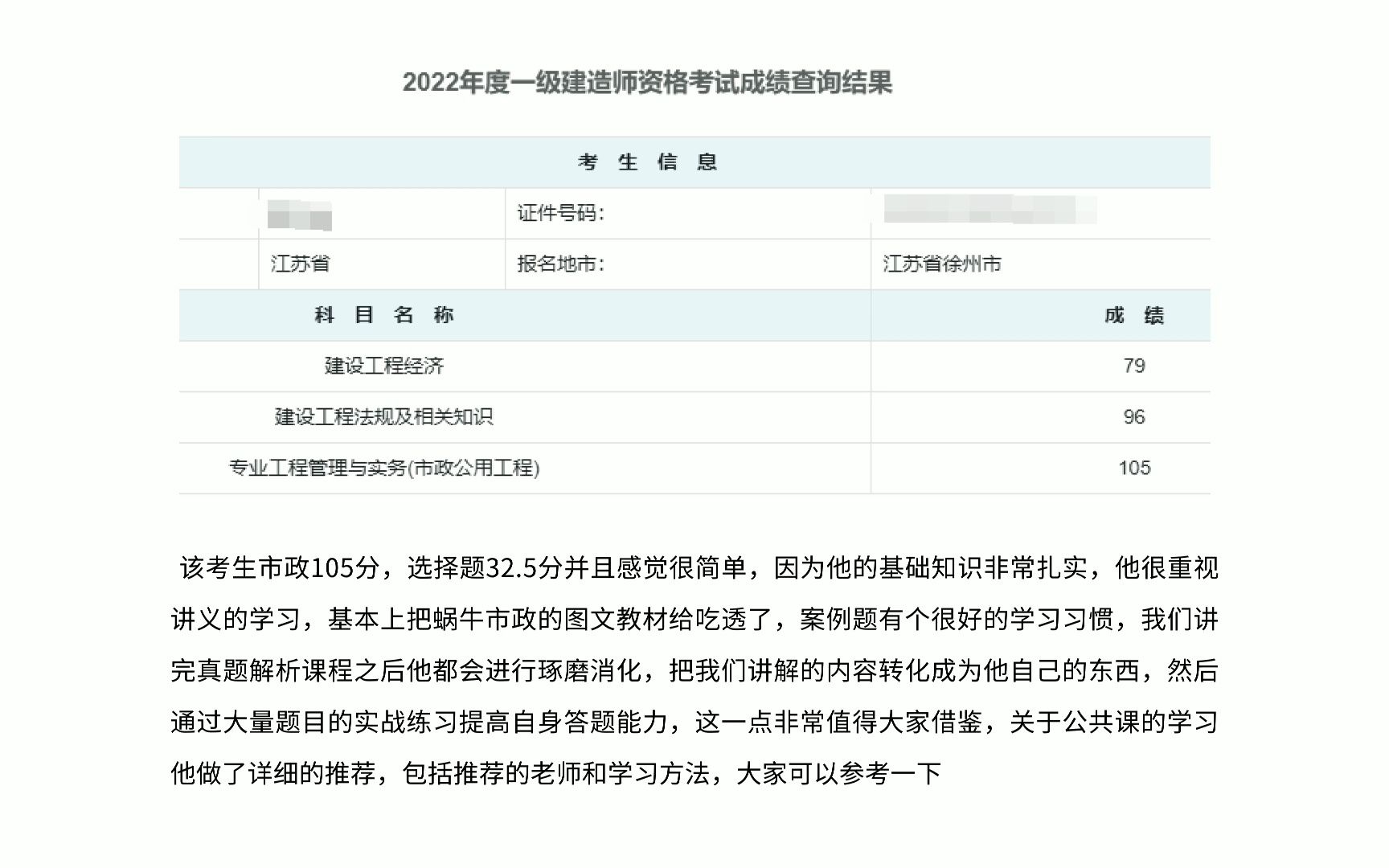The width and height of the screenshot is (1389, 868).
Task: Click the blurred ID number cell
Action: point(990,209)
